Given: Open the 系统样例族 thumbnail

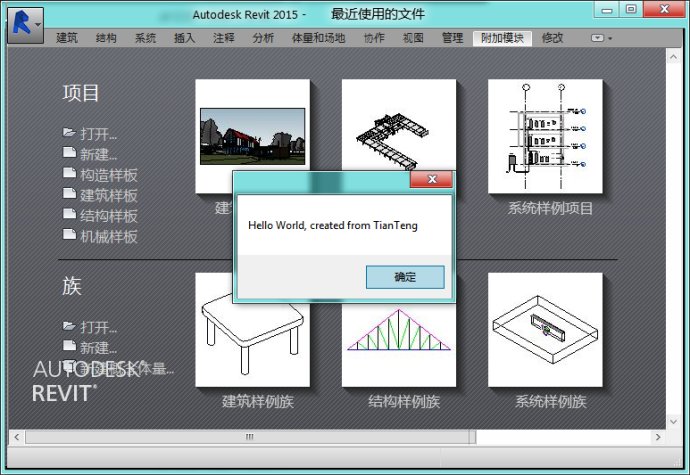Looking at the screenshot, I should (545, 330).
